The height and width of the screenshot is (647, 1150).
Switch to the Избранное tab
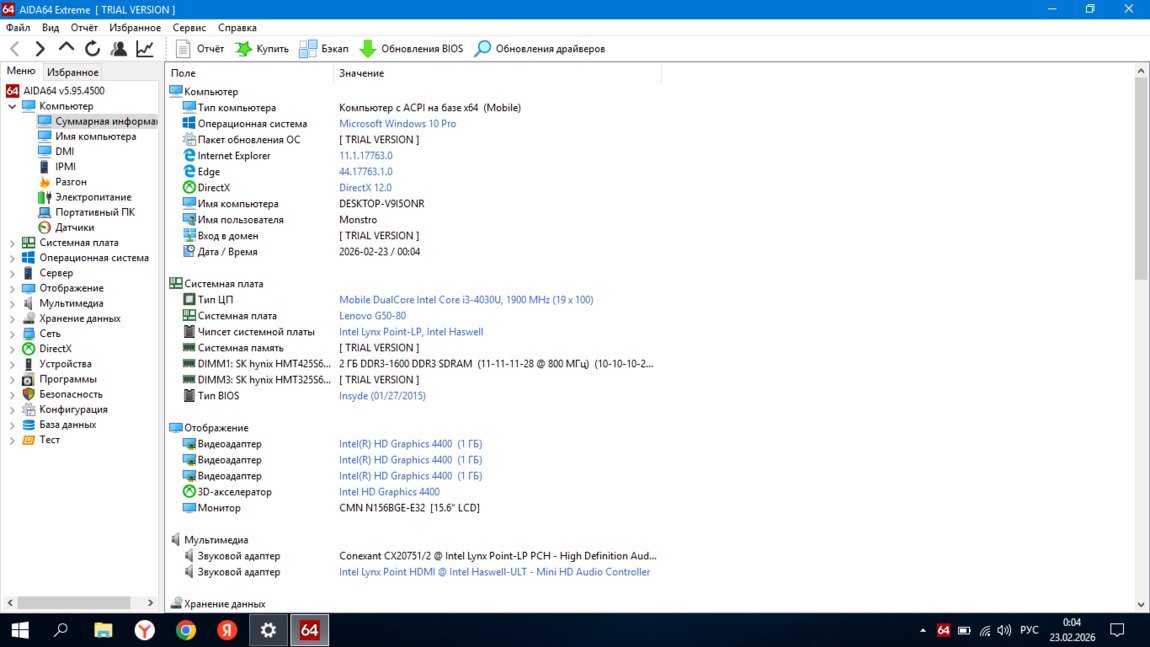pyautogui.click(x=72, y=72)
